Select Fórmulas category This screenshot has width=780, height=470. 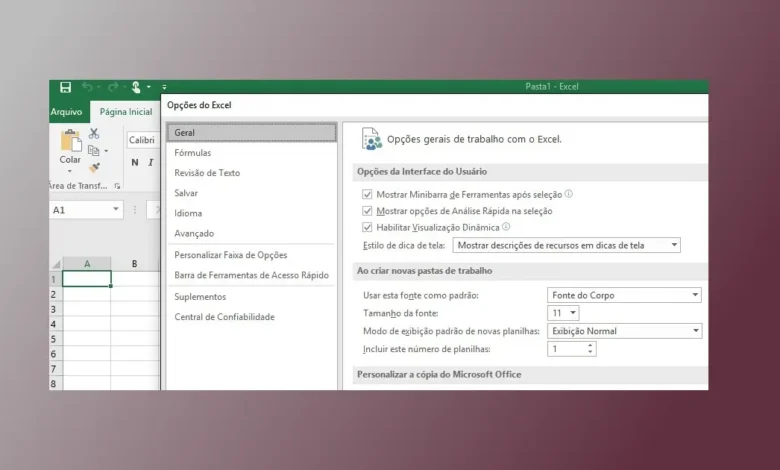(x=252, y=153)
